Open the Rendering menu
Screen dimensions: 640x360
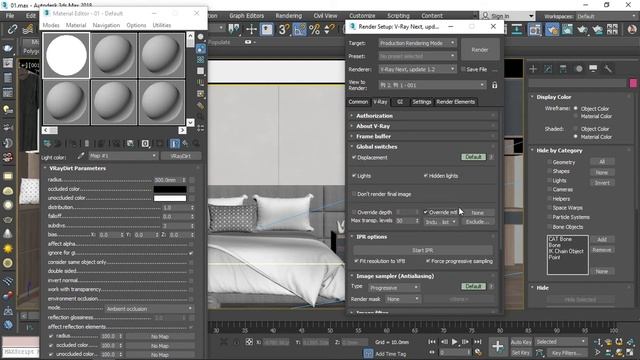[289, 16]
